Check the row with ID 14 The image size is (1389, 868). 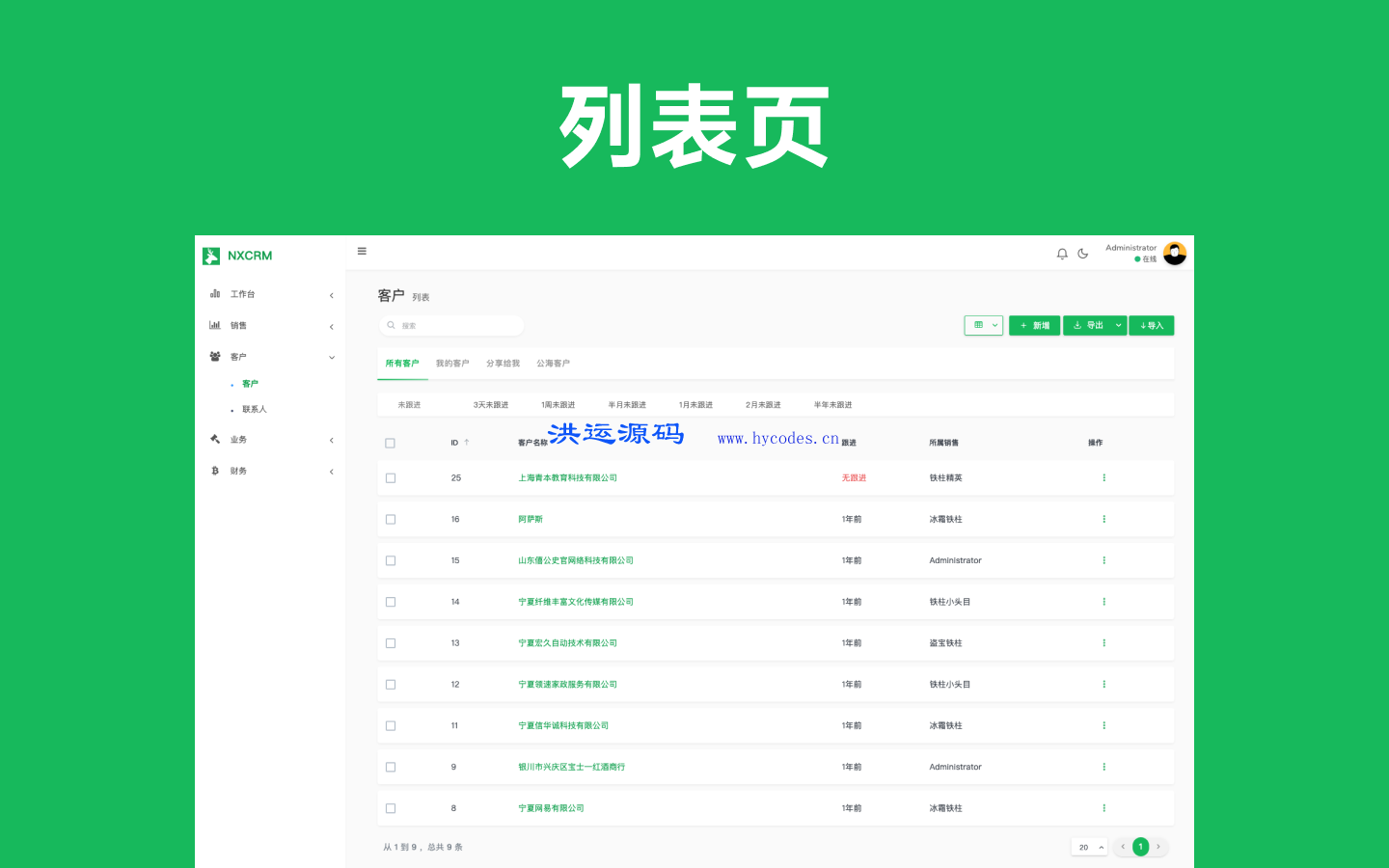[x=391, y=602]
